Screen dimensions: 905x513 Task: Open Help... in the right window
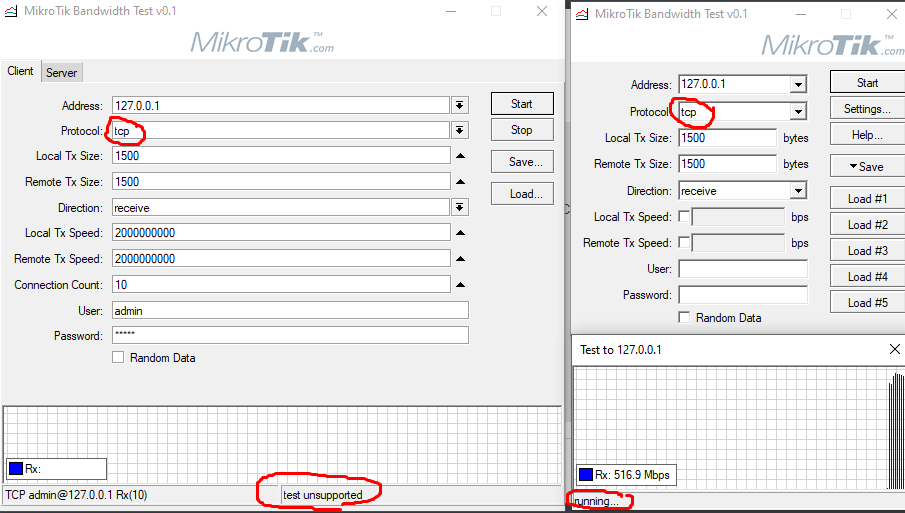(x=867, y=135)
